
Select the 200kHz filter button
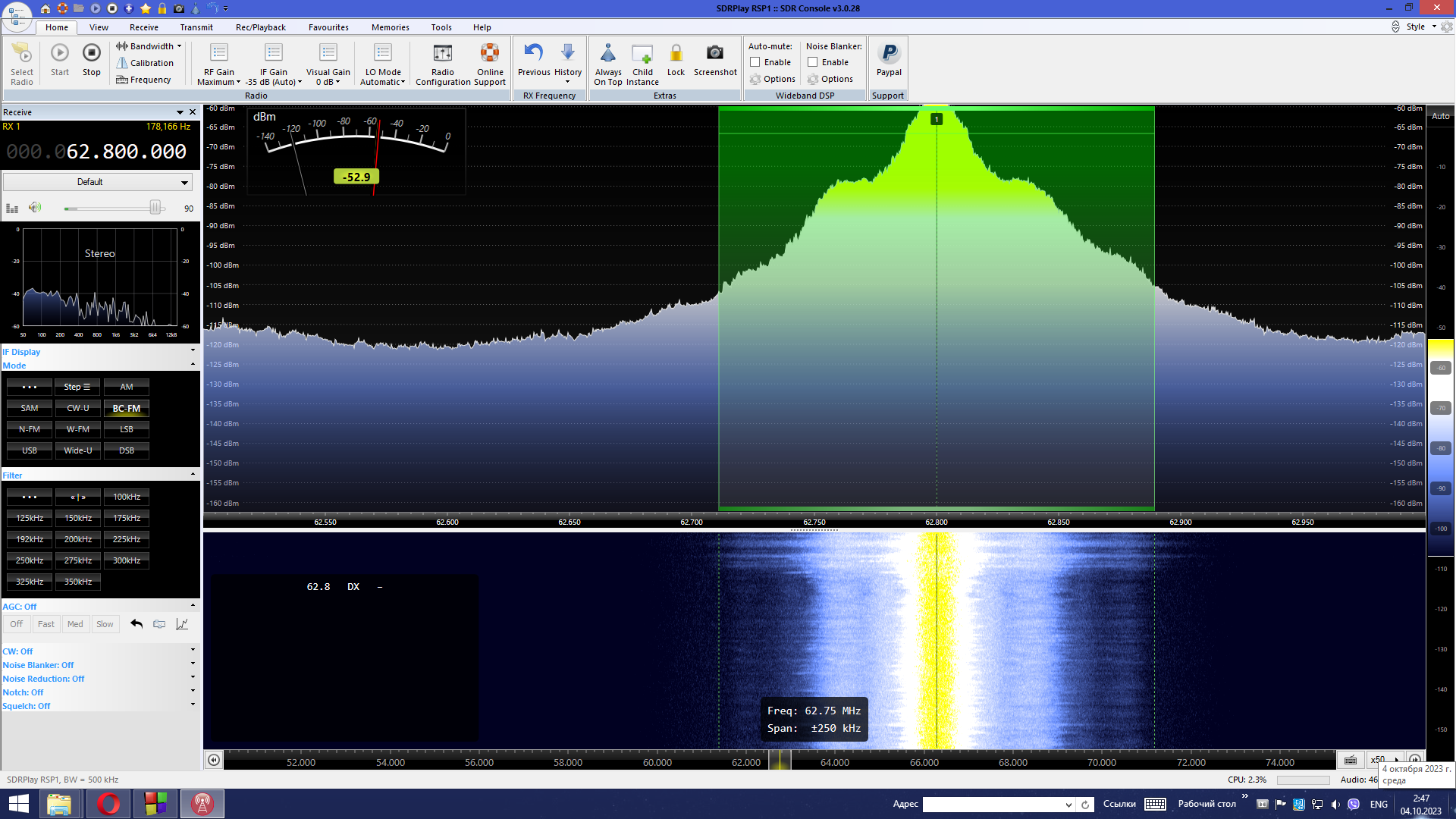pos(78,539)
